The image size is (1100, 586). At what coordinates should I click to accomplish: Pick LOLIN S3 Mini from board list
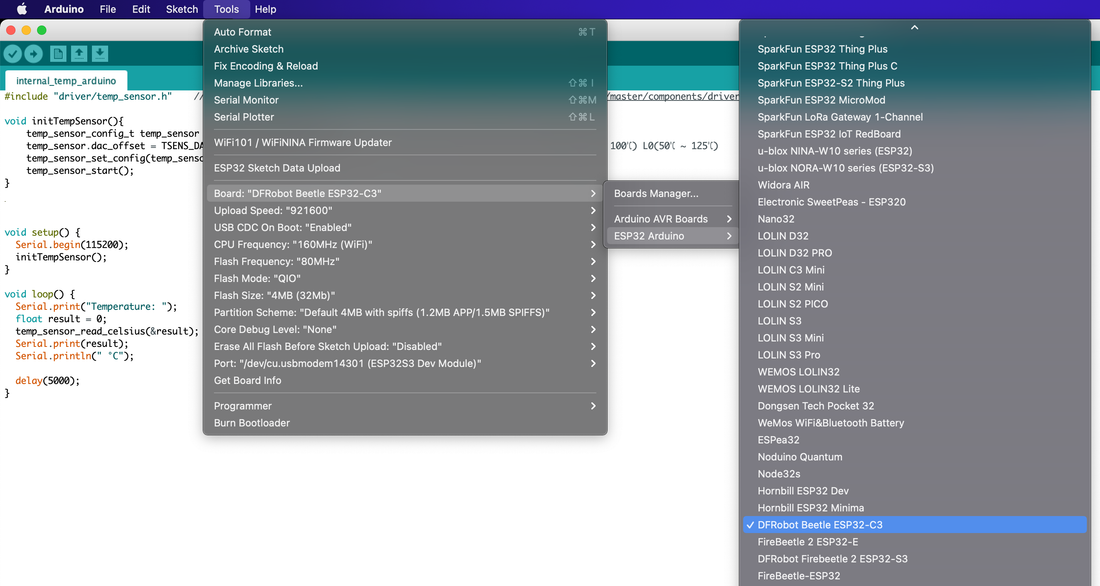point(790,338)
